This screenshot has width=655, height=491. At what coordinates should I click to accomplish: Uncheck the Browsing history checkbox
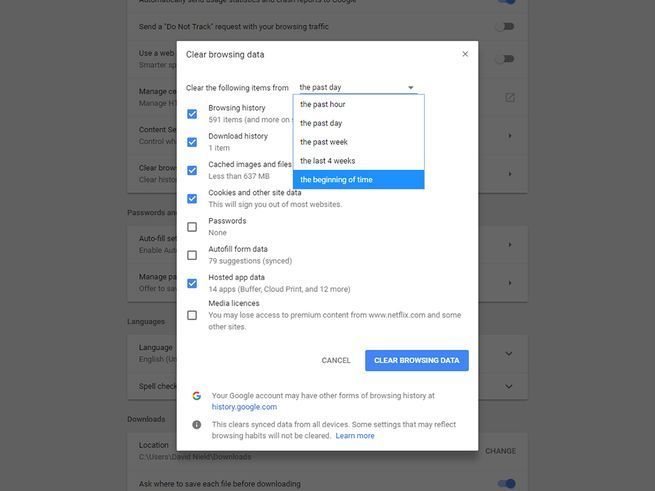click(192, 114)
